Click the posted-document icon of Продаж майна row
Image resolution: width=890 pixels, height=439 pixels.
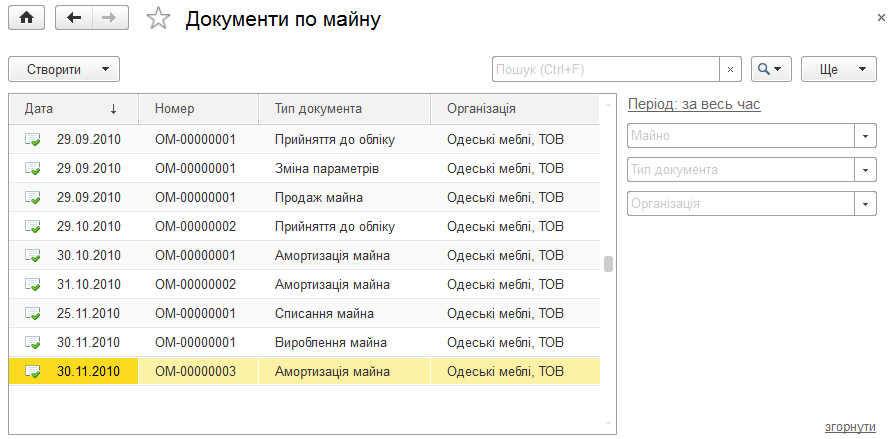(33, 198)
